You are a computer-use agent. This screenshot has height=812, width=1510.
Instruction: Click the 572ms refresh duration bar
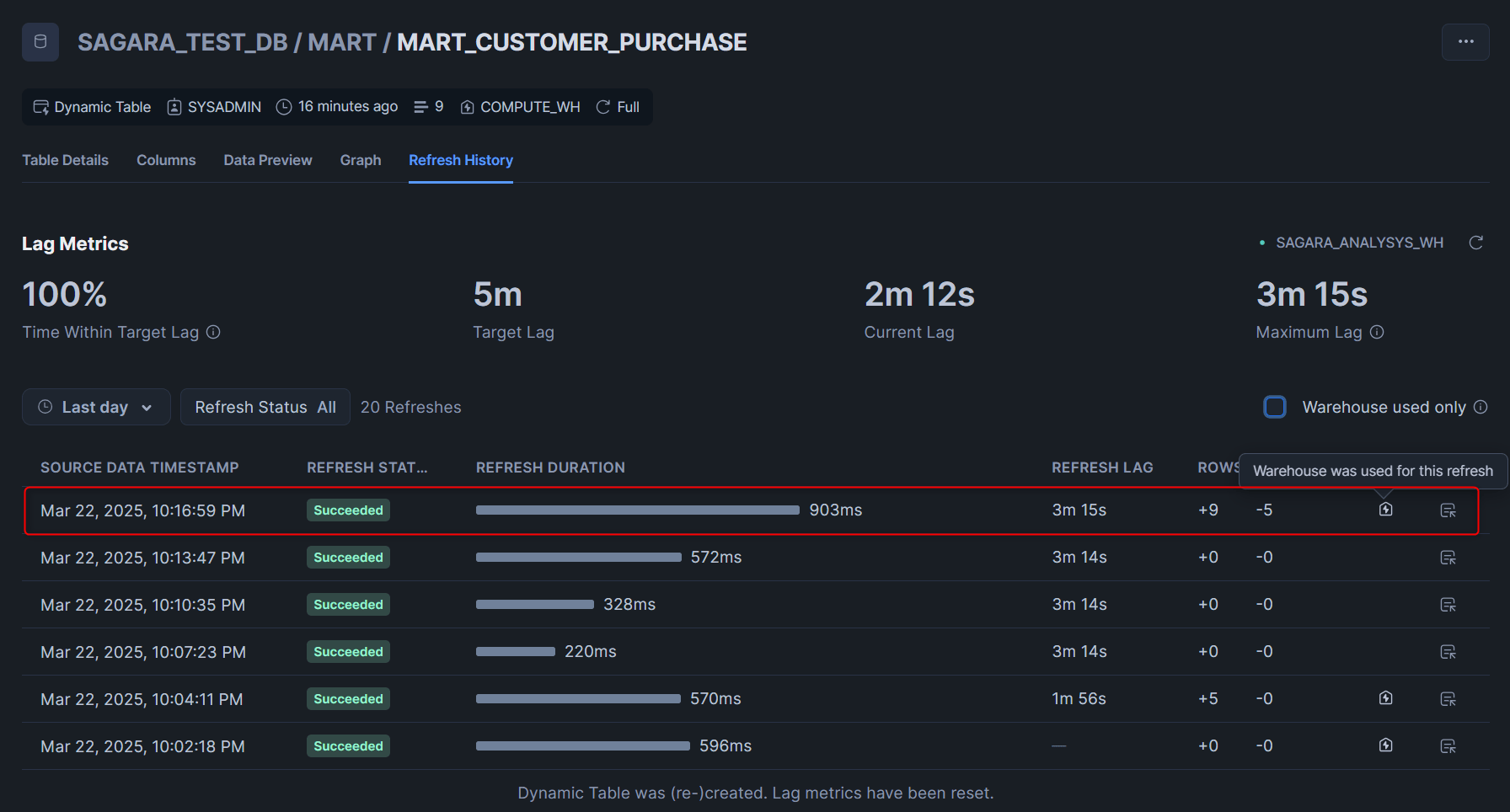coord(579,558)
